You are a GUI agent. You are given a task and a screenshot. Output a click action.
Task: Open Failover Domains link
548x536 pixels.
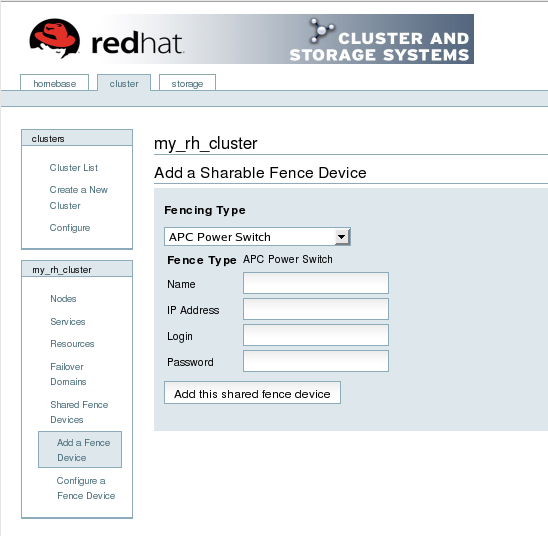click(68, 374)
